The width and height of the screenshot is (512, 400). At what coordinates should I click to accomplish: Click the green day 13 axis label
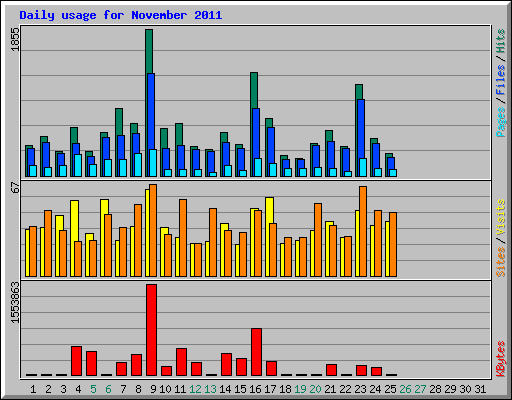coord(210,389)
